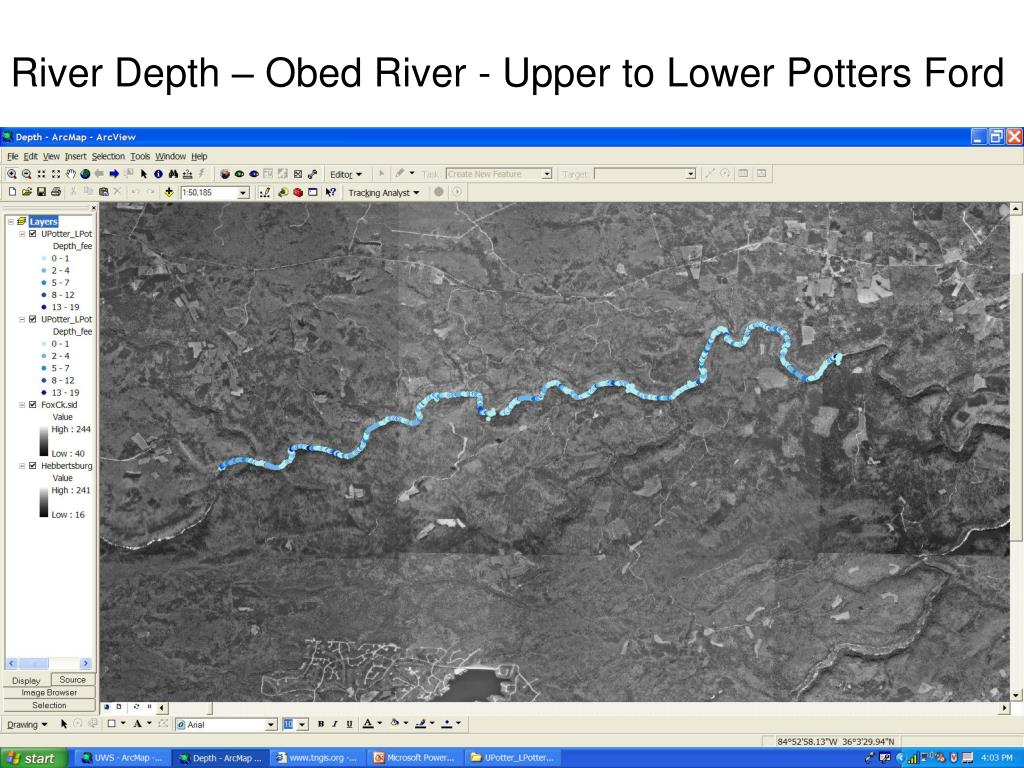This screenshot has height=768, width=1024.
Task: Zoom to Full Extent globe icon
Action: pyautogui.click(x=85, y=174)
